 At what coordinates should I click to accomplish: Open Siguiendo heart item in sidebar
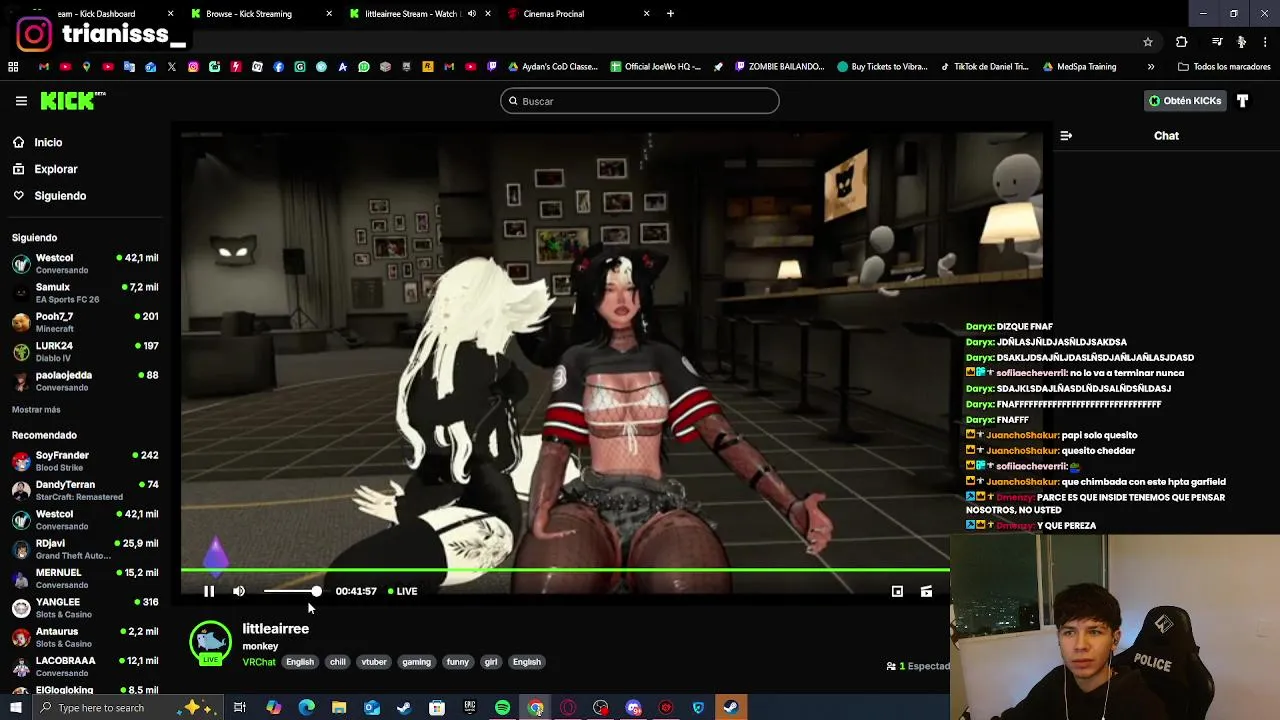coord(60,196)
